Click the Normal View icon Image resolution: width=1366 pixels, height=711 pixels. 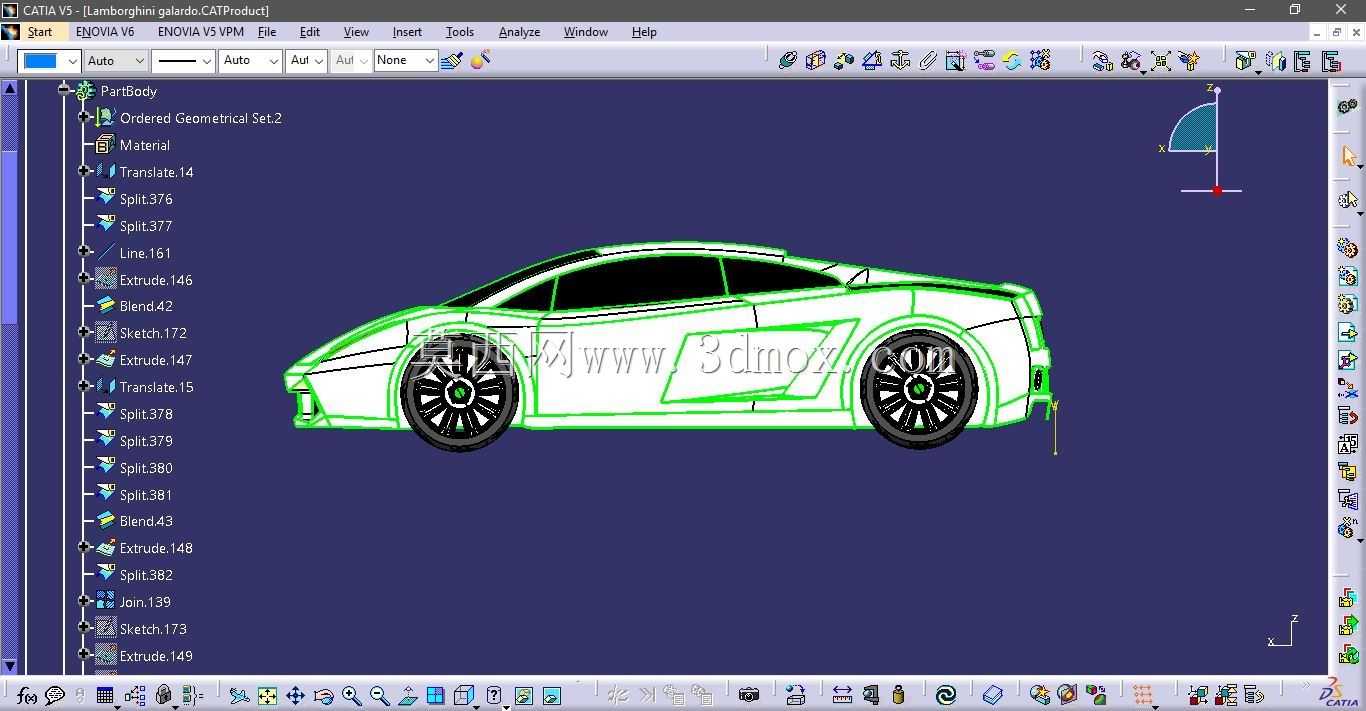click(408, 695)
